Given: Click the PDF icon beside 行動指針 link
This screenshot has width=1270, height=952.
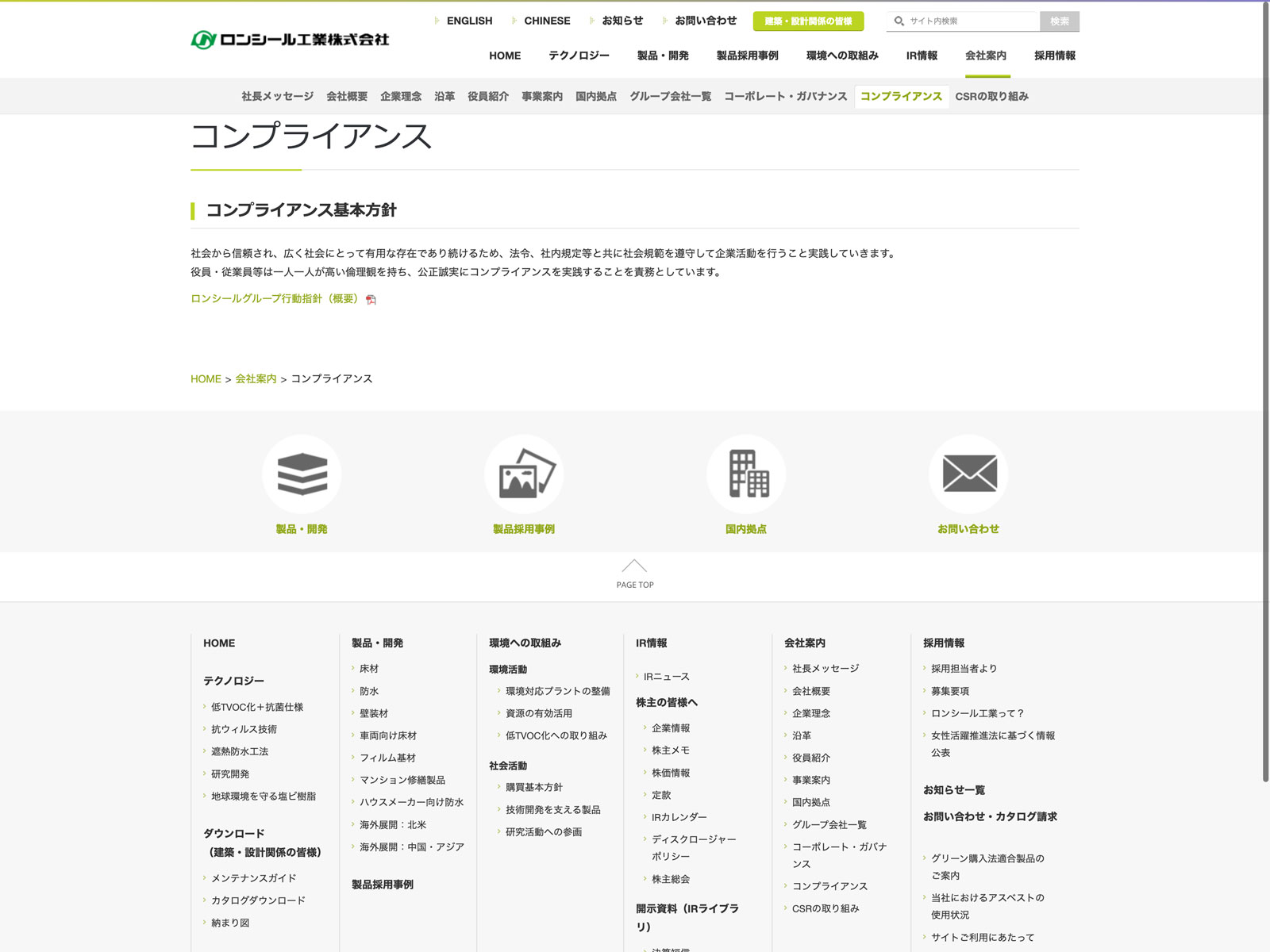Looking at the screenshot, I should (x=371, y=300).
